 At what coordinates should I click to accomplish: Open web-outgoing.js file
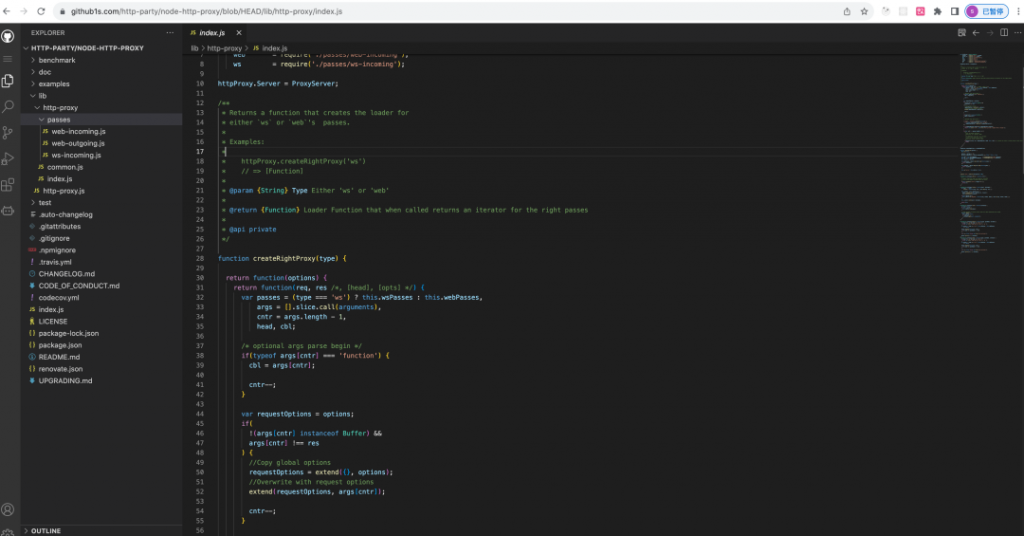point(102,143)
